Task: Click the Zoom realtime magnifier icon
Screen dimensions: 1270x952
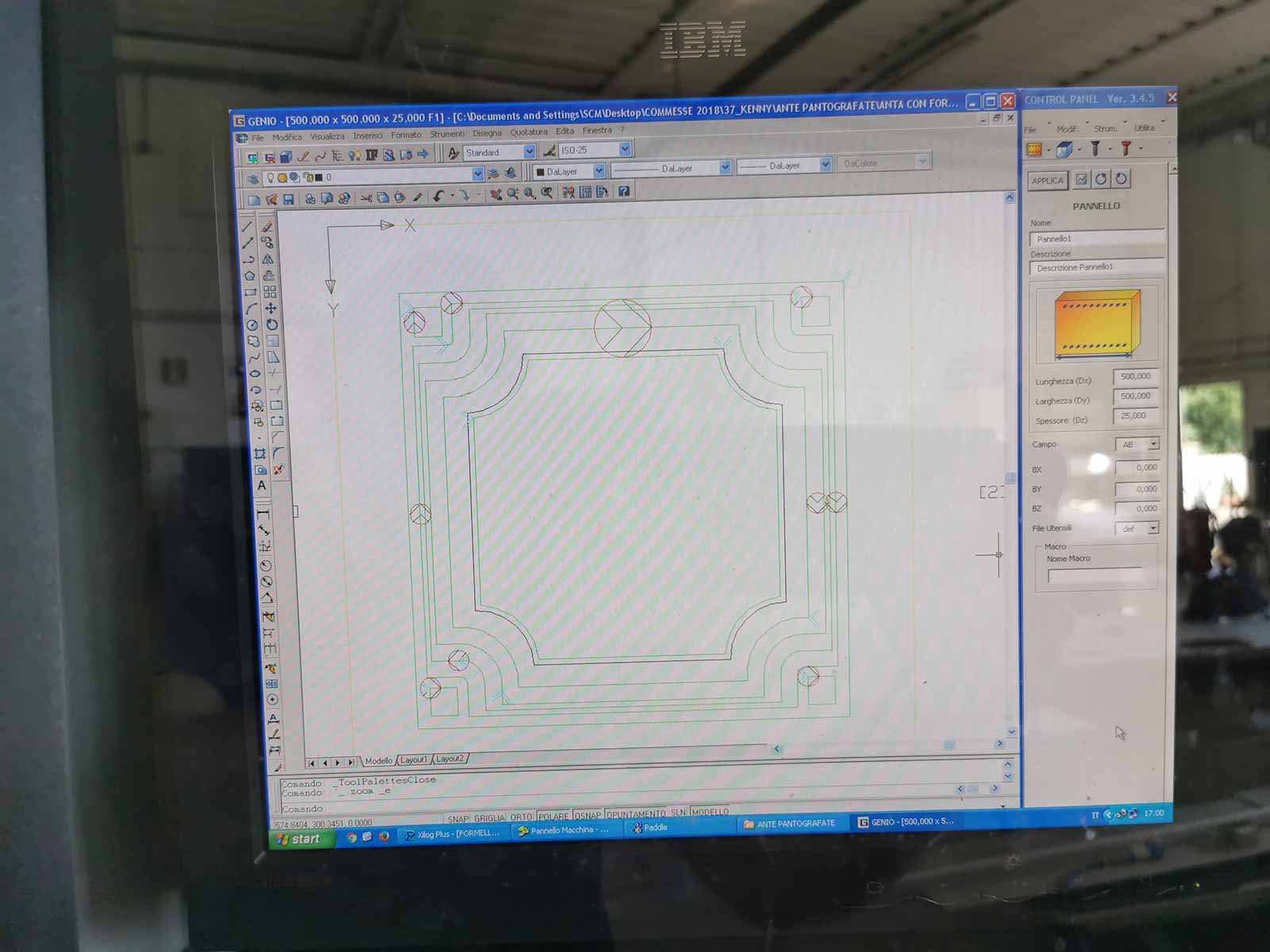Action: pos(513,194)
